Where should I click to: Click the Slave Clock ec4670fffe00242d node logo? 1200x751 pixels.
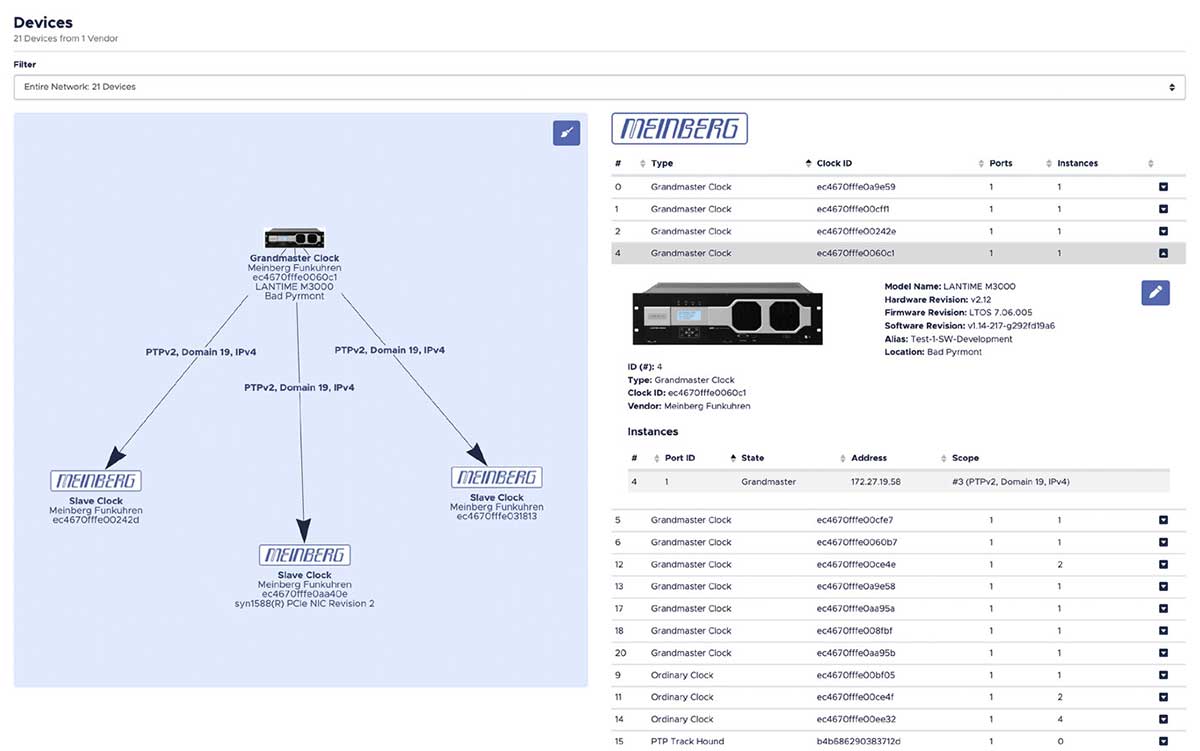96,481
